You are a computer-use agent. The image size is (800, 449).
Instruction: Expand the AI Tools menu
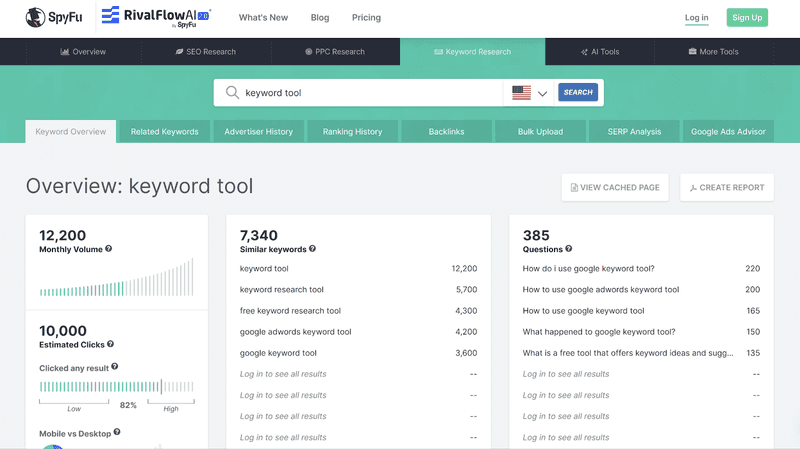(x=599, y=52)
